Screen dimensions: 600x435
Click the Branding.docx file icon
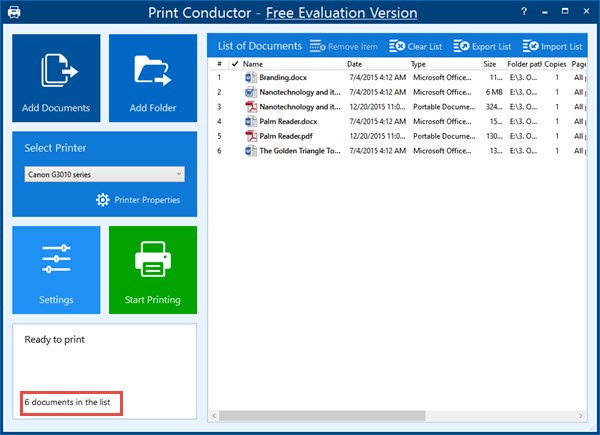pyautogui.click(x=251, y=78)
